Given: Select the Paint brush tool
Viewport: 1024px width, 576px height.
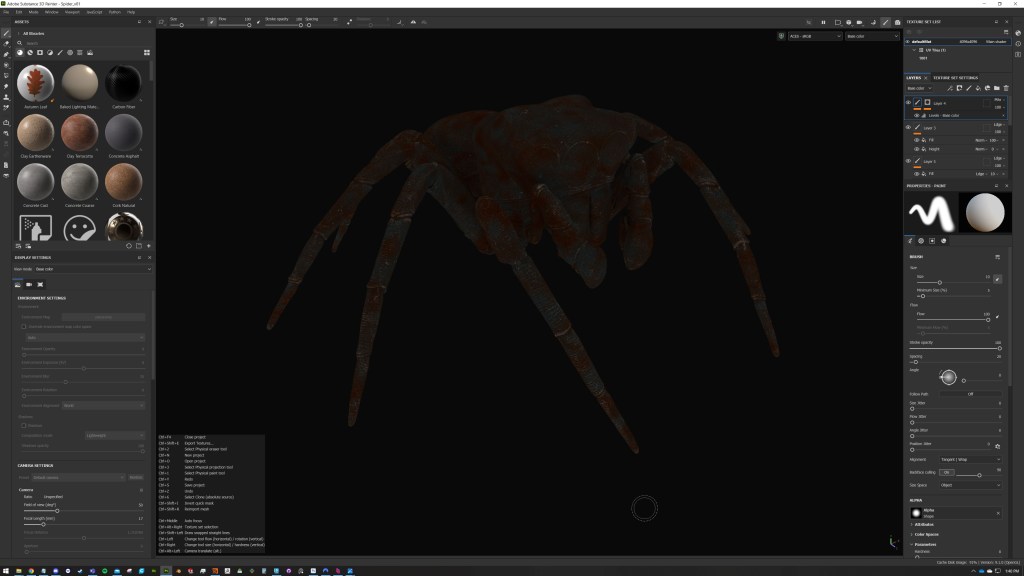Looking at the screenshot, I should [6, 33].
